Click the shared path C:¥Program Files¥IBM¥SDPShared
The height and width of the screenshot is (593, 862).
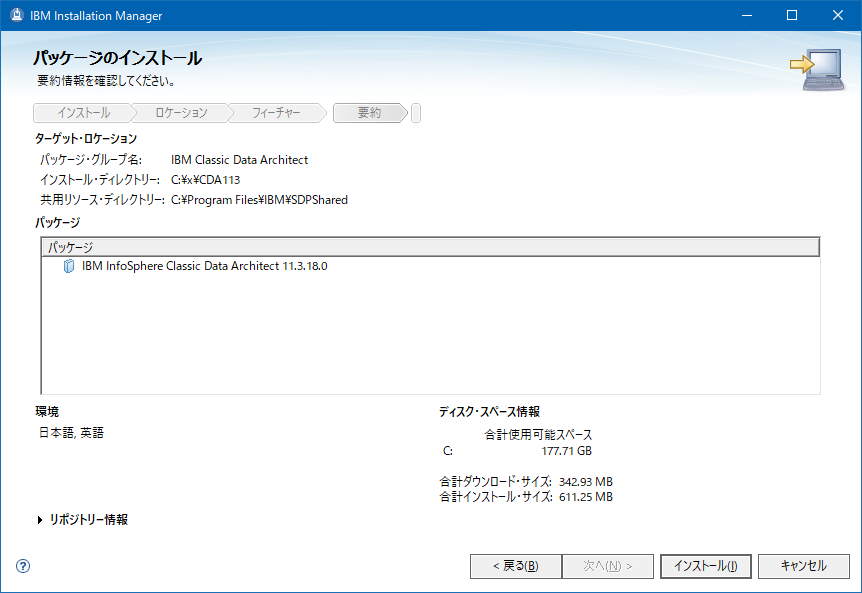click(x=259, y=200)
